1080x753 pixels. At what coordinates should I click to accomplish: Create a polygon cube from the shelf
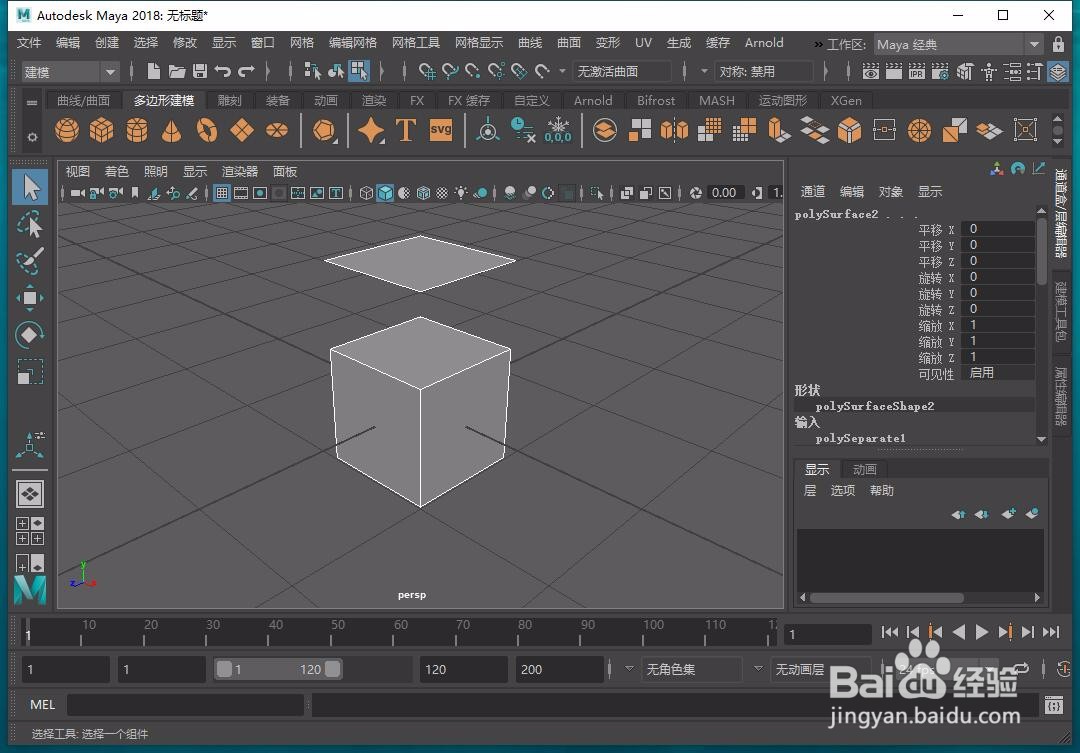point(102,130)
